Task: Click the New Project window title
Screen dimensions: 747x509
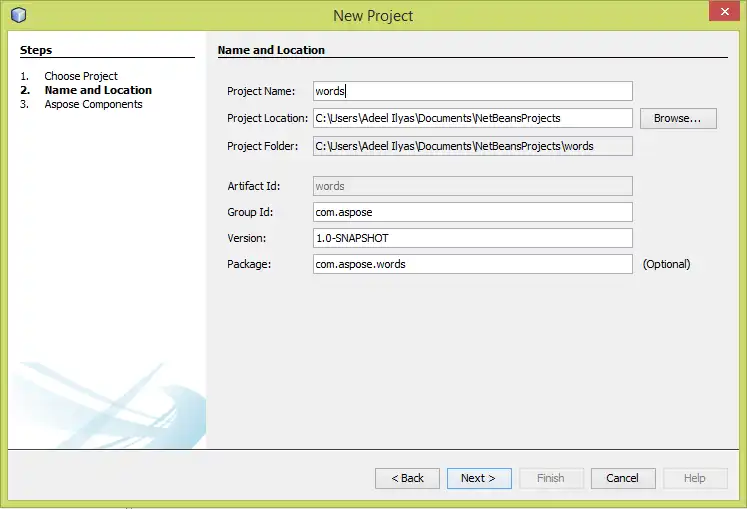Action: click(x=373, y=16)
